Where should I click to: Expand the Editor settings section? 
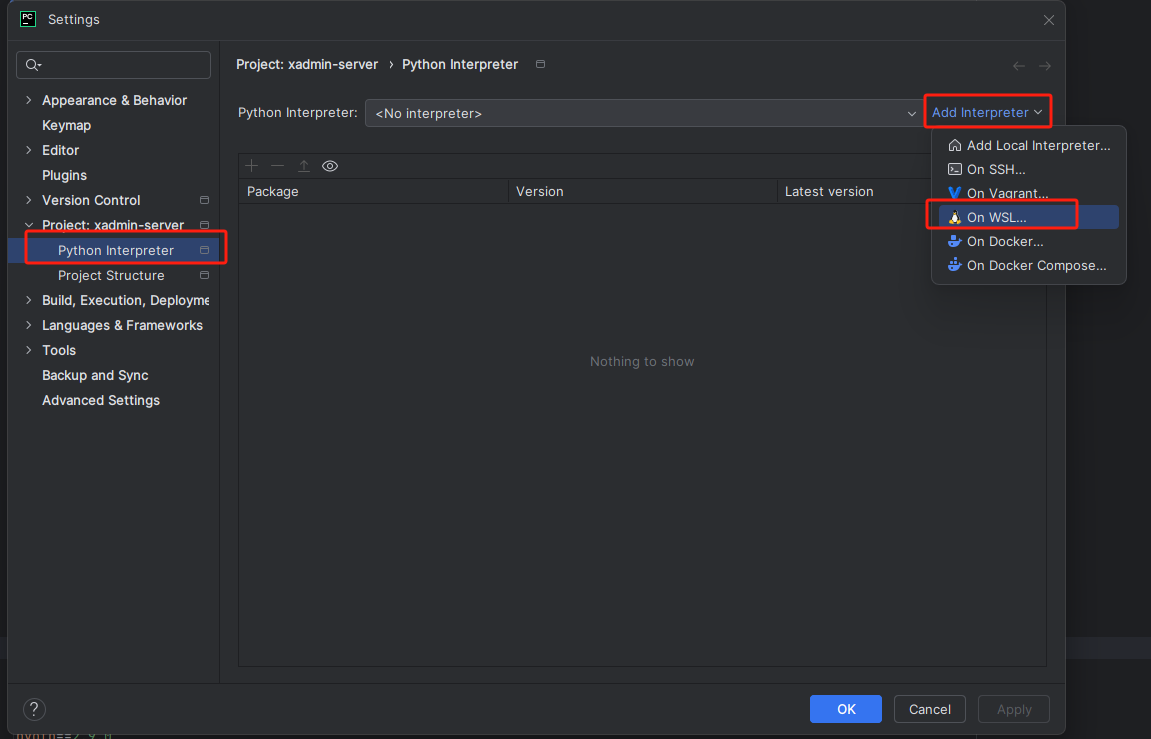pos(29,150)
